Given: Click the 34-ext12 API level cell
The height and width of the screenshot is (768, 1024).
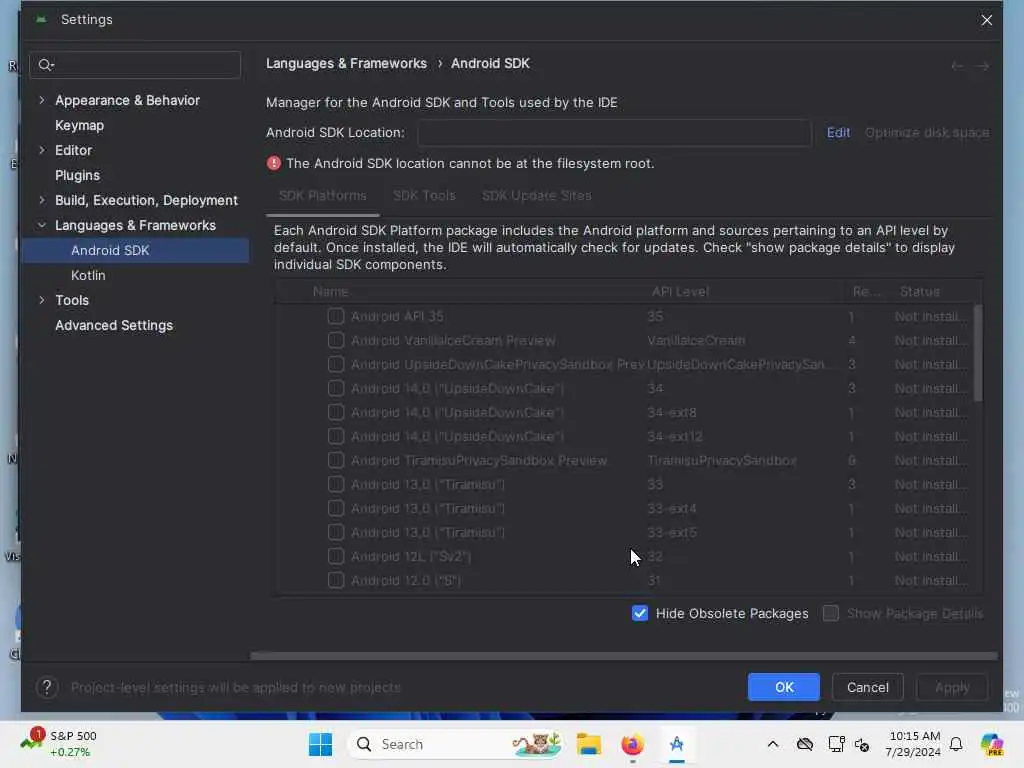Looking at the screenshot, I should coord(675,436).
